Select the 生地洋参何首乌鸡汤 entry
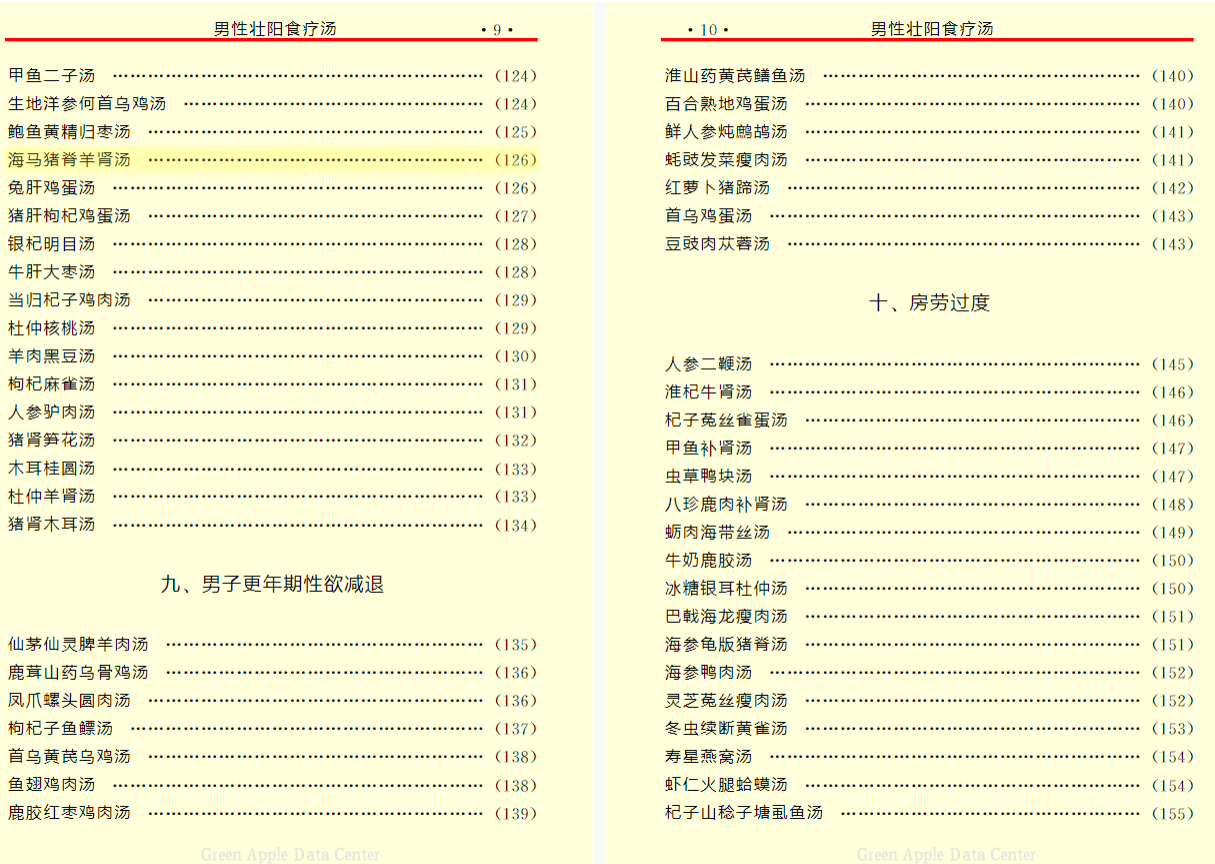The image size is (1215, 864). pos(87,104)
